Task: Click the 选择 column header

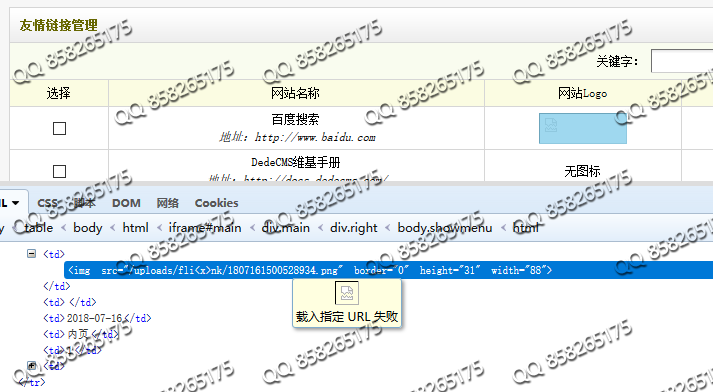Action: tap(59, 93)
